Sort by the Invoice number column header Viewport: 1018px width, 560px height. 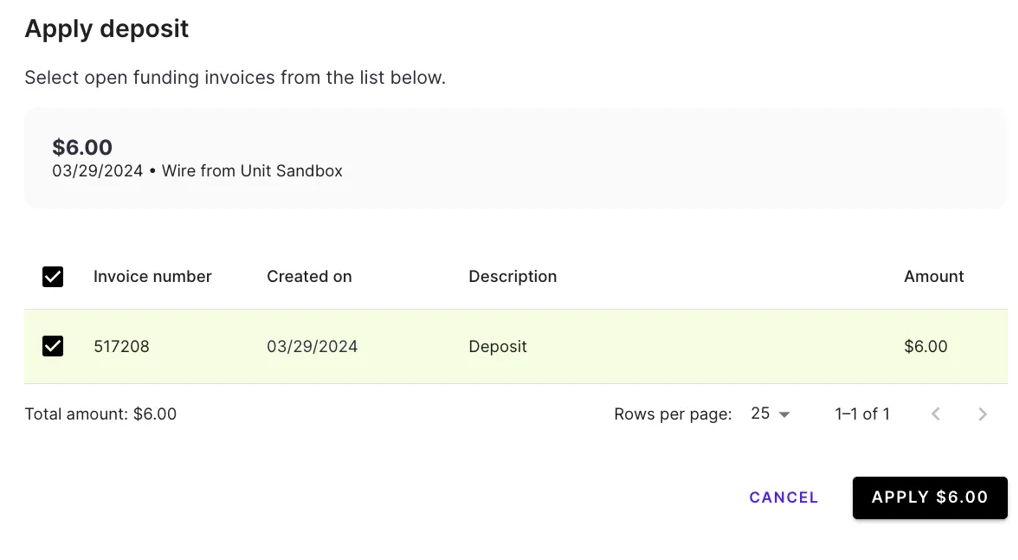152,277
